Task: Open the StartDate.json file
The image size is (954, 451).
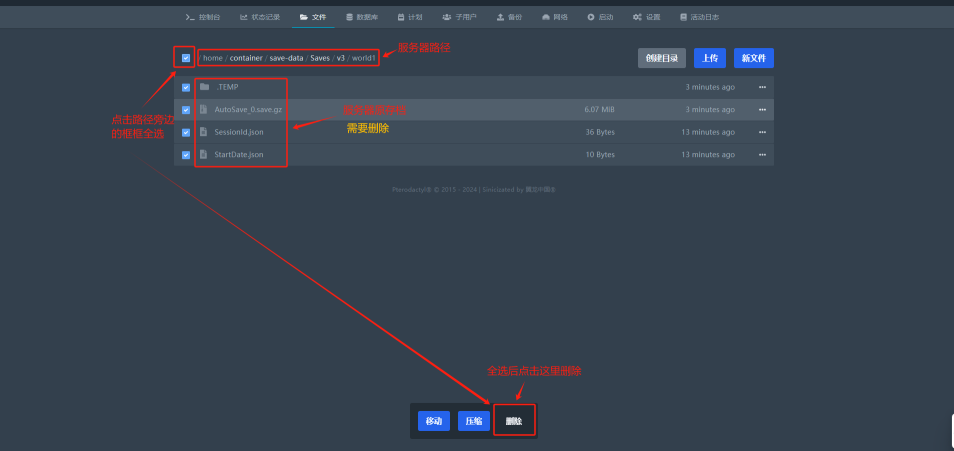Action: [x=239, y=155]
